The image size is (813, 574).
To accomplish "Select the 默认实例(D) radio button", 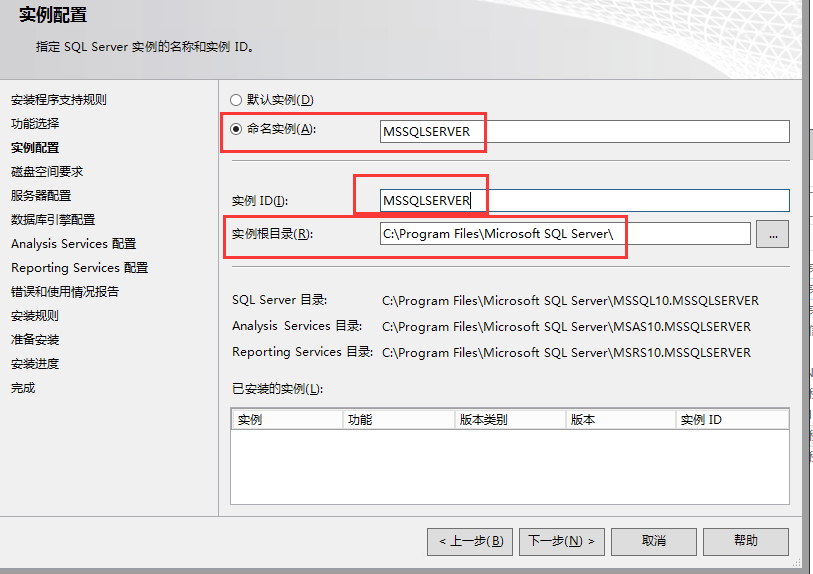I will click(236, 100).
